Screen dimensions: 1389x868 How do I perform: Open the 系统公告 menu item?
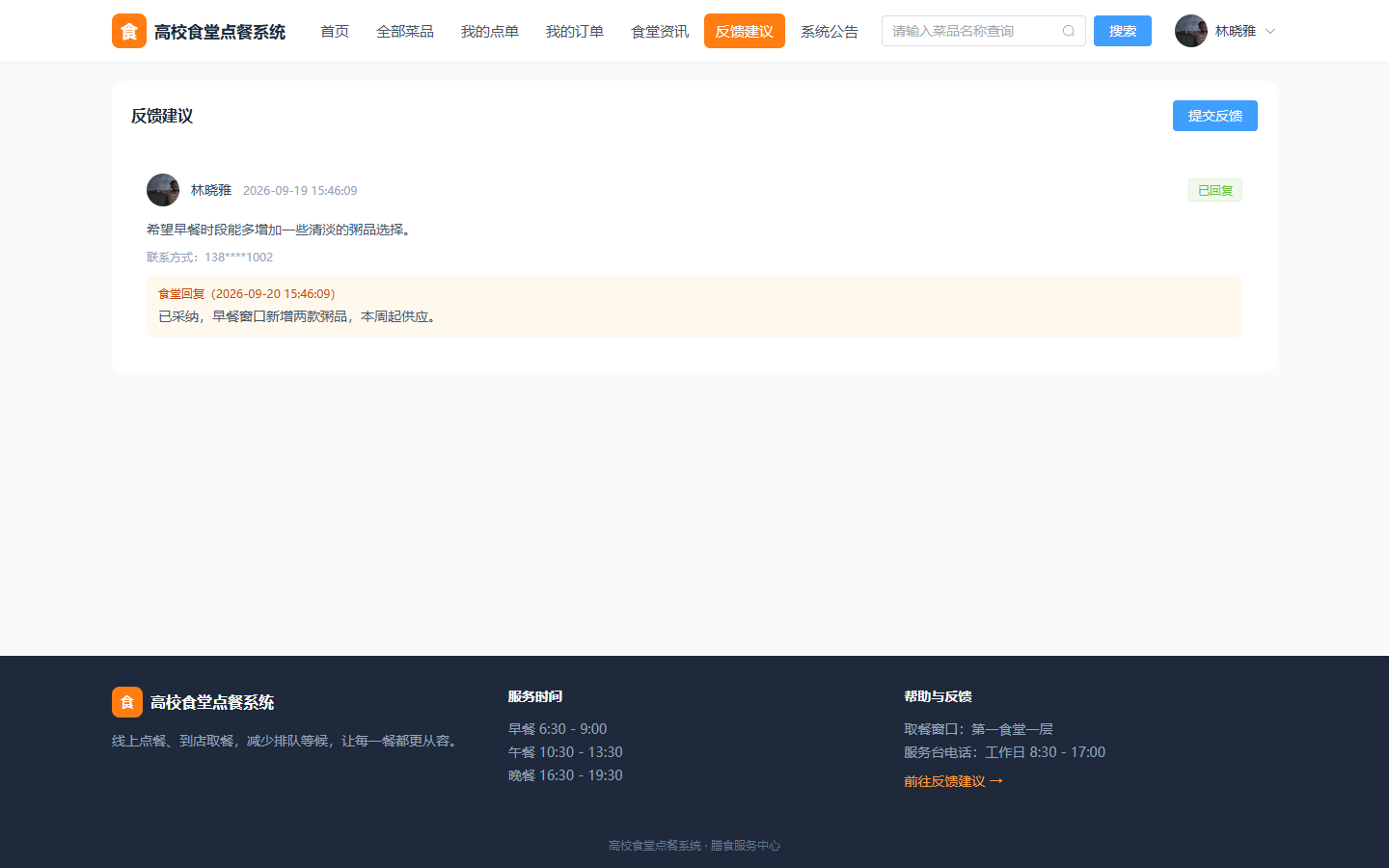830,31
